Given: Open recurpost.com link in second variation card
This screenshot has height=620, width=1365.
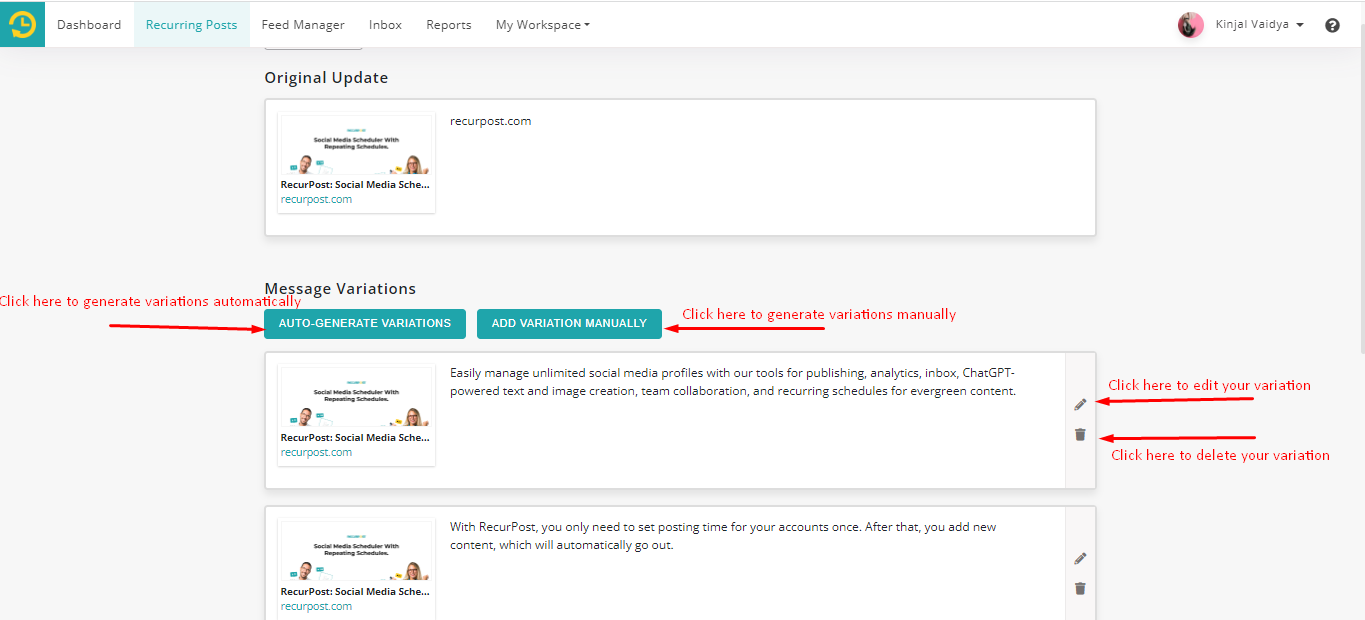Looking at the screenshot, I should click(316, 606).
